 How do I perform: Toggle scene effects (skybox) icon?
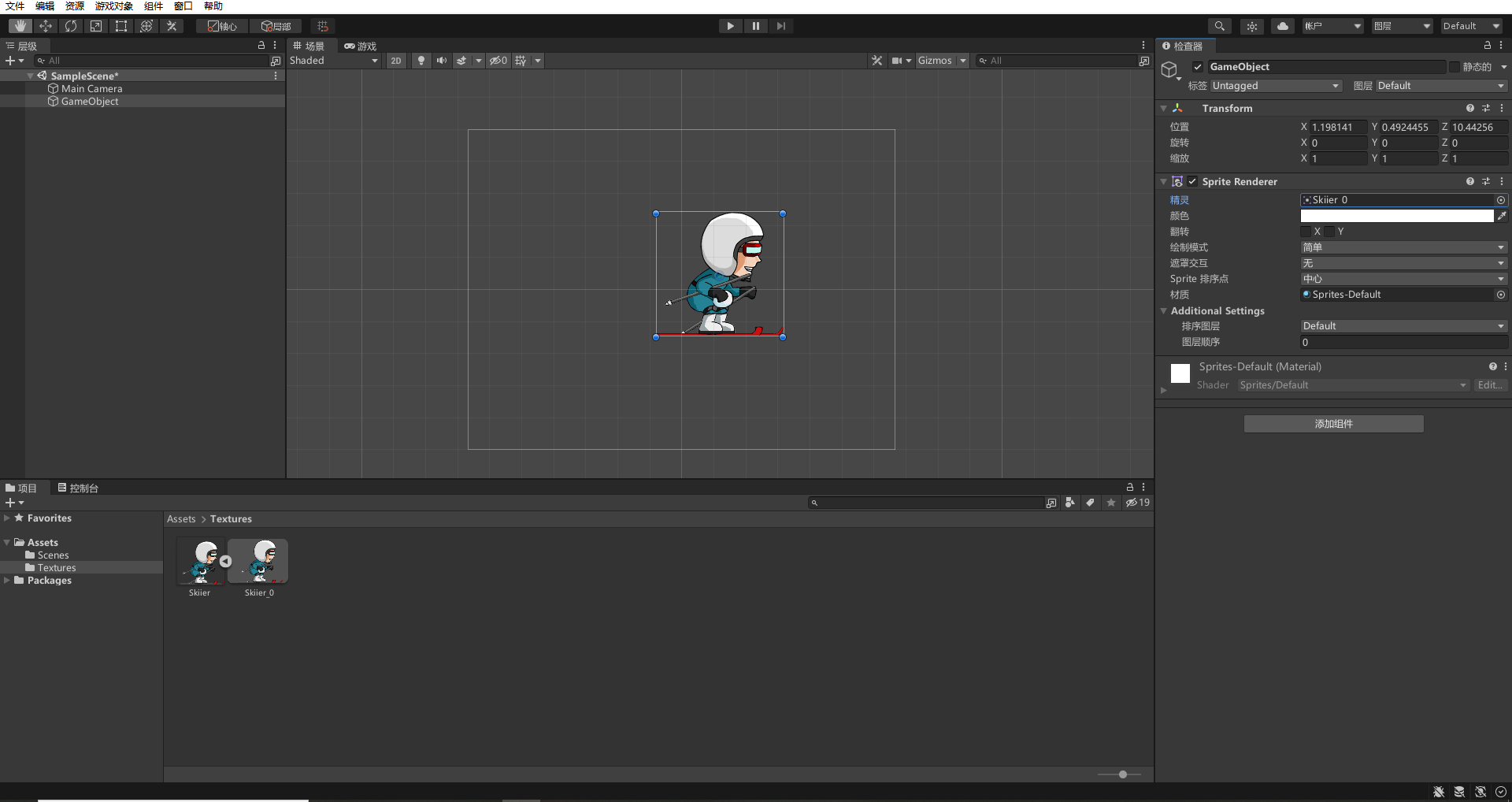[x=462, y=61]
